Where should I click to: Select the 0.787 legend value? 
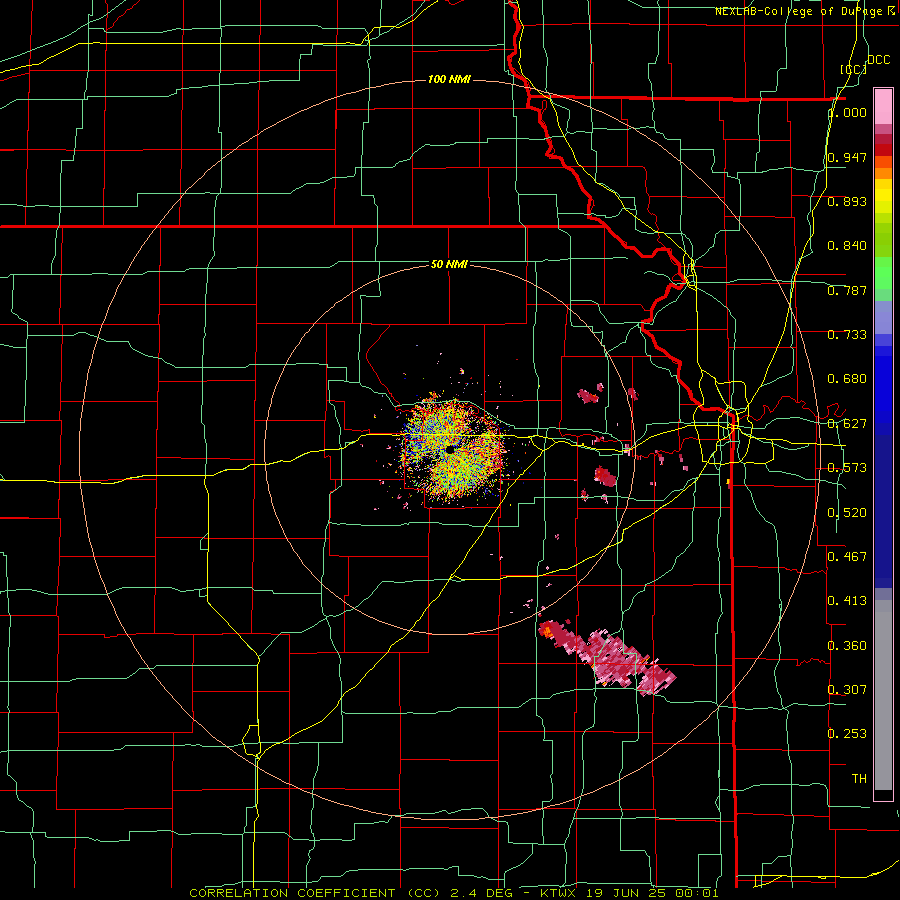847,290
